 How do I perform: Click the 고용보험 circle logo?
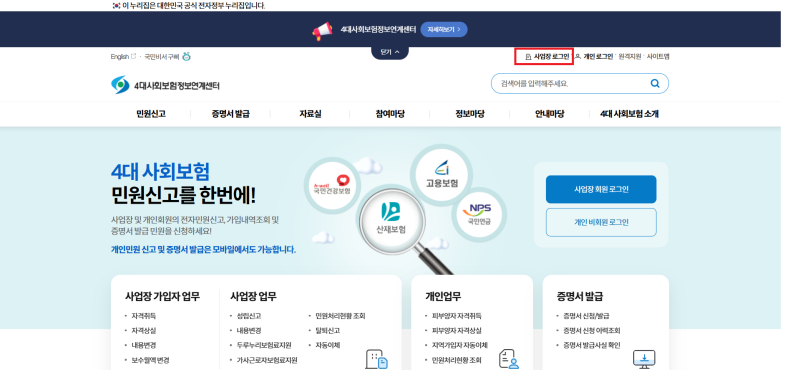(442, 175)
